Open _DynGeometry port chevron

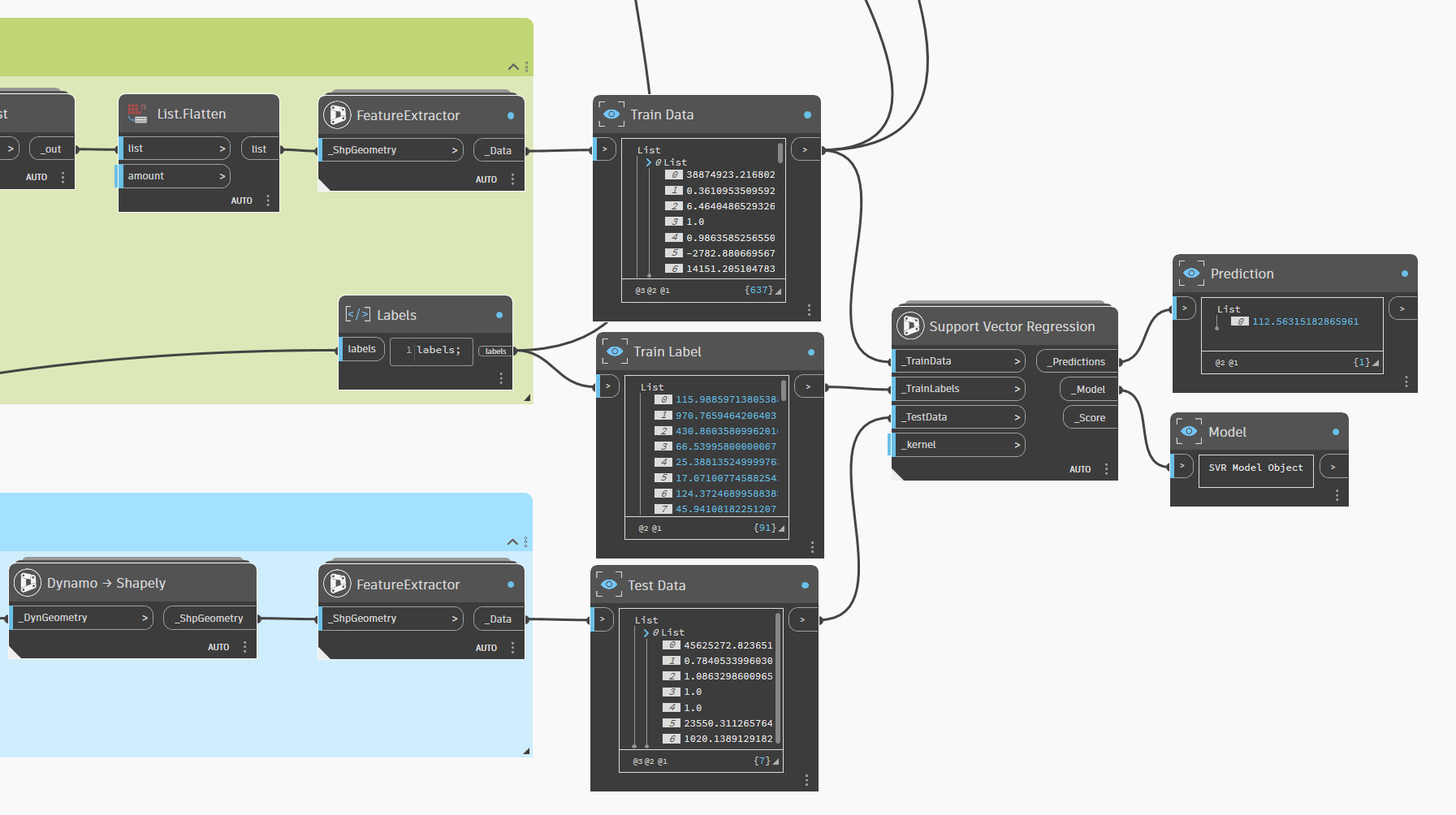tap(145, 618)
